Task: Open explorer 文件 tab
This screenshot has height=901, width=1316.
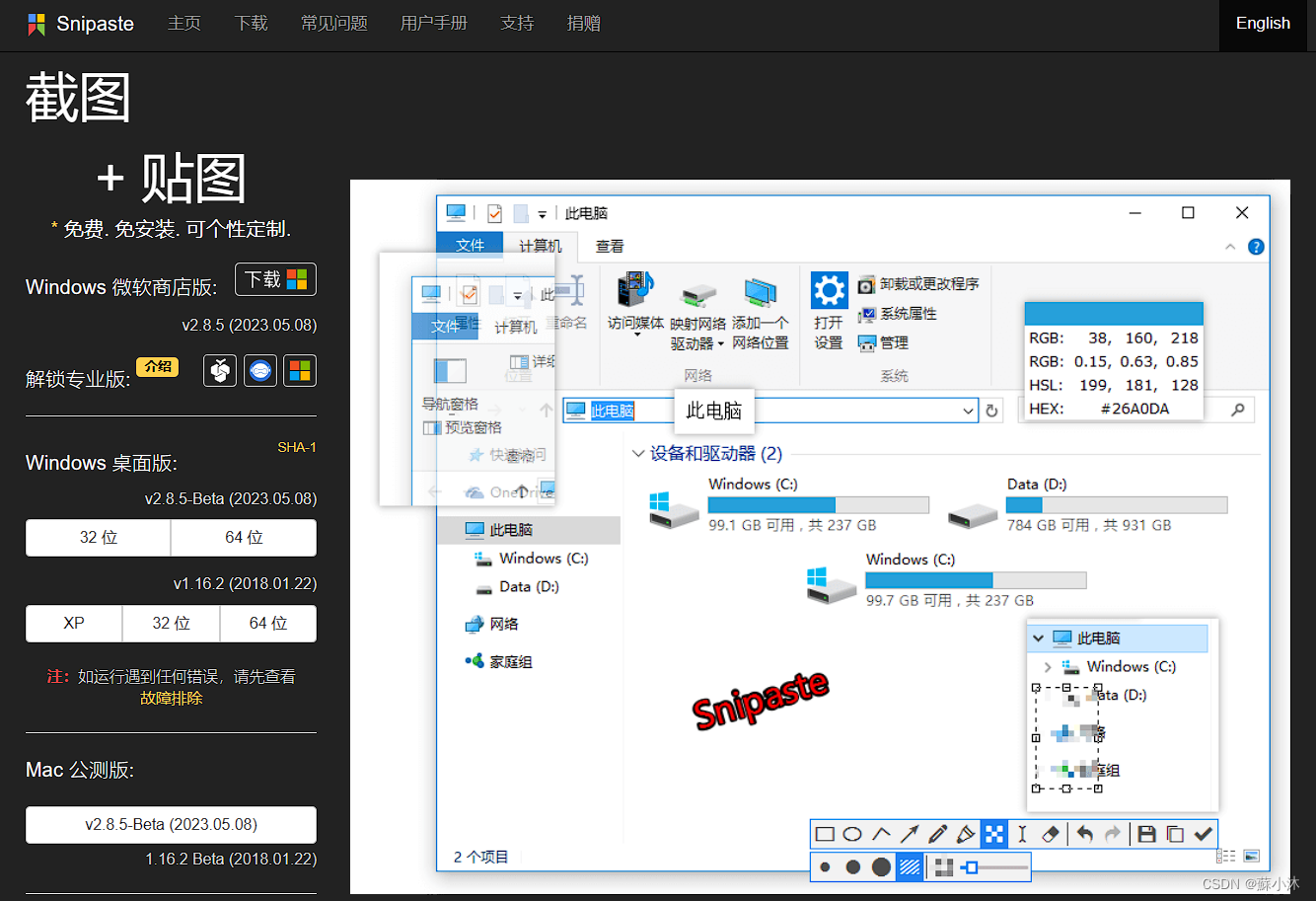Action: point(470,245)
